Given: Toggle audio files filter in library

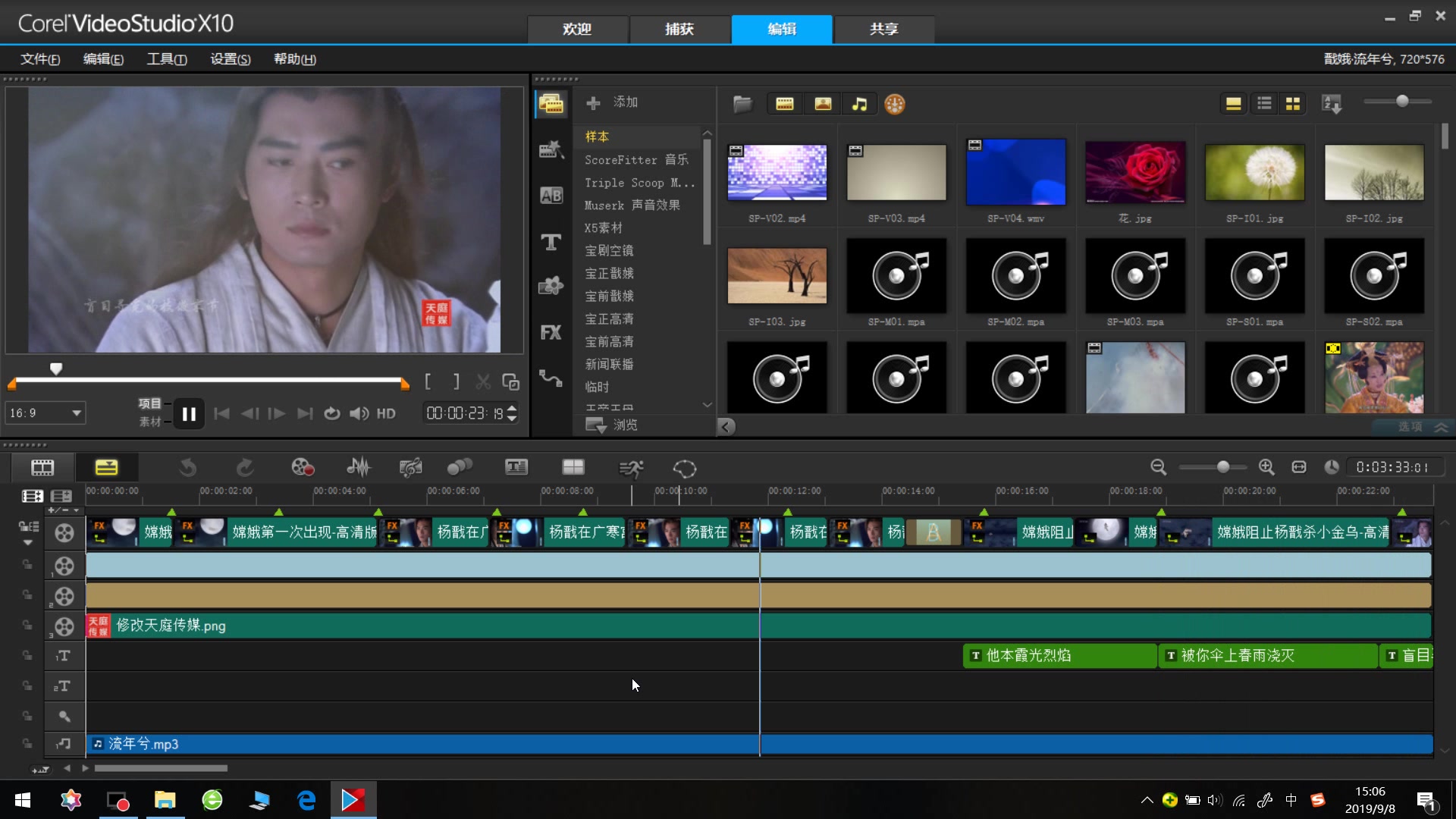Looking at the screenshot, I should pos(859,104).
